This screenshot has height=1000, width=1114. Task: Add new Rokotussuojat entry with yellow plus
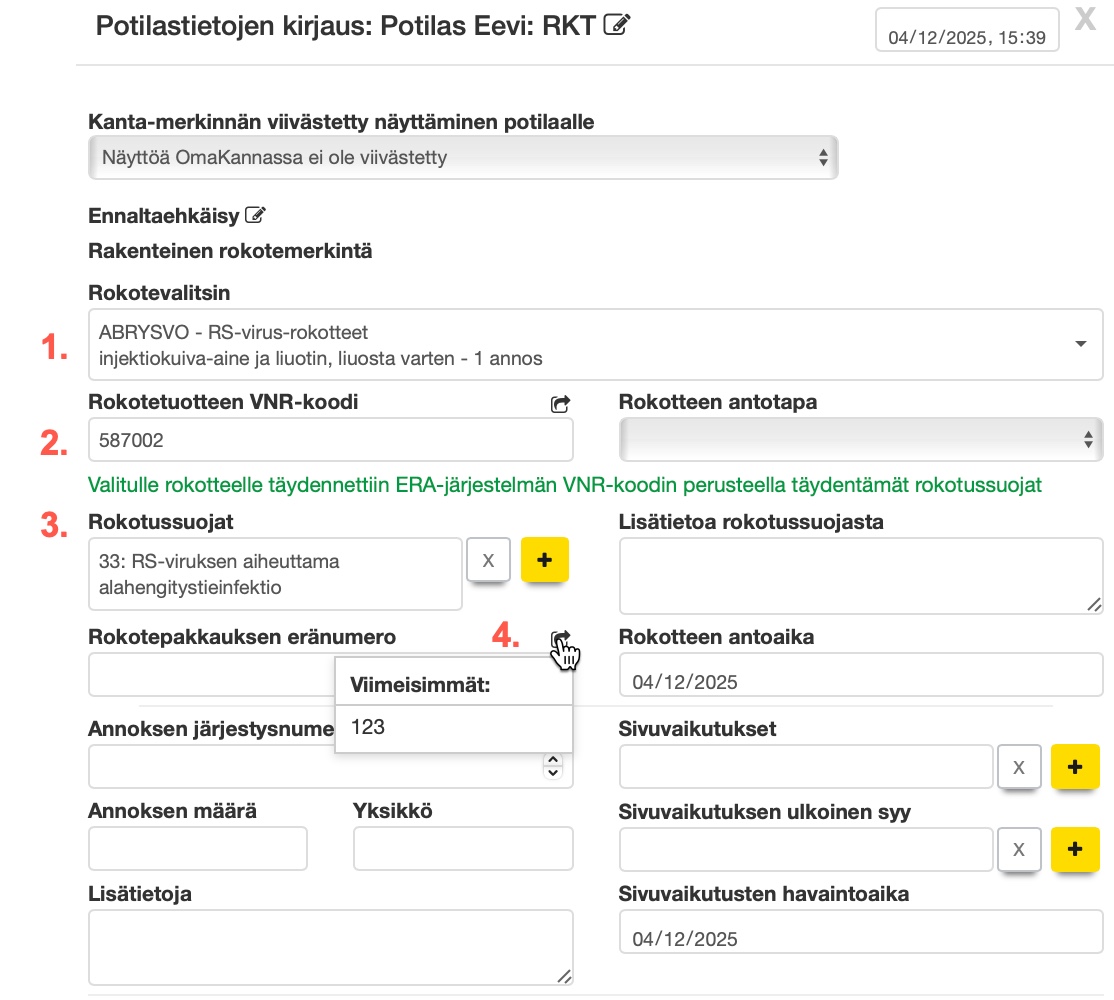[545, 560]
